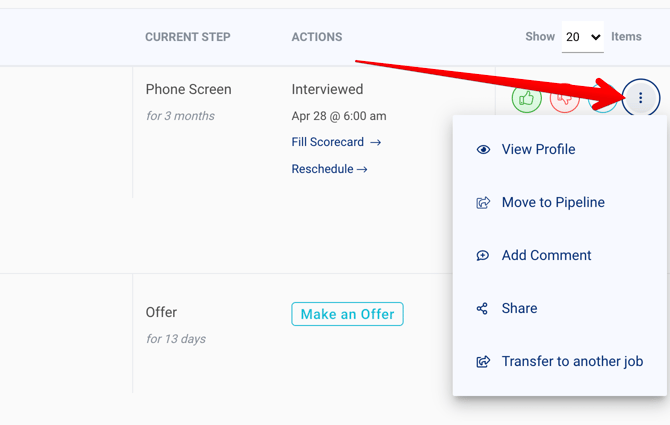Viewport: 670px width, 425px height.
Task: Click the eye icon beside View Profile
Action: pos(483,150)
